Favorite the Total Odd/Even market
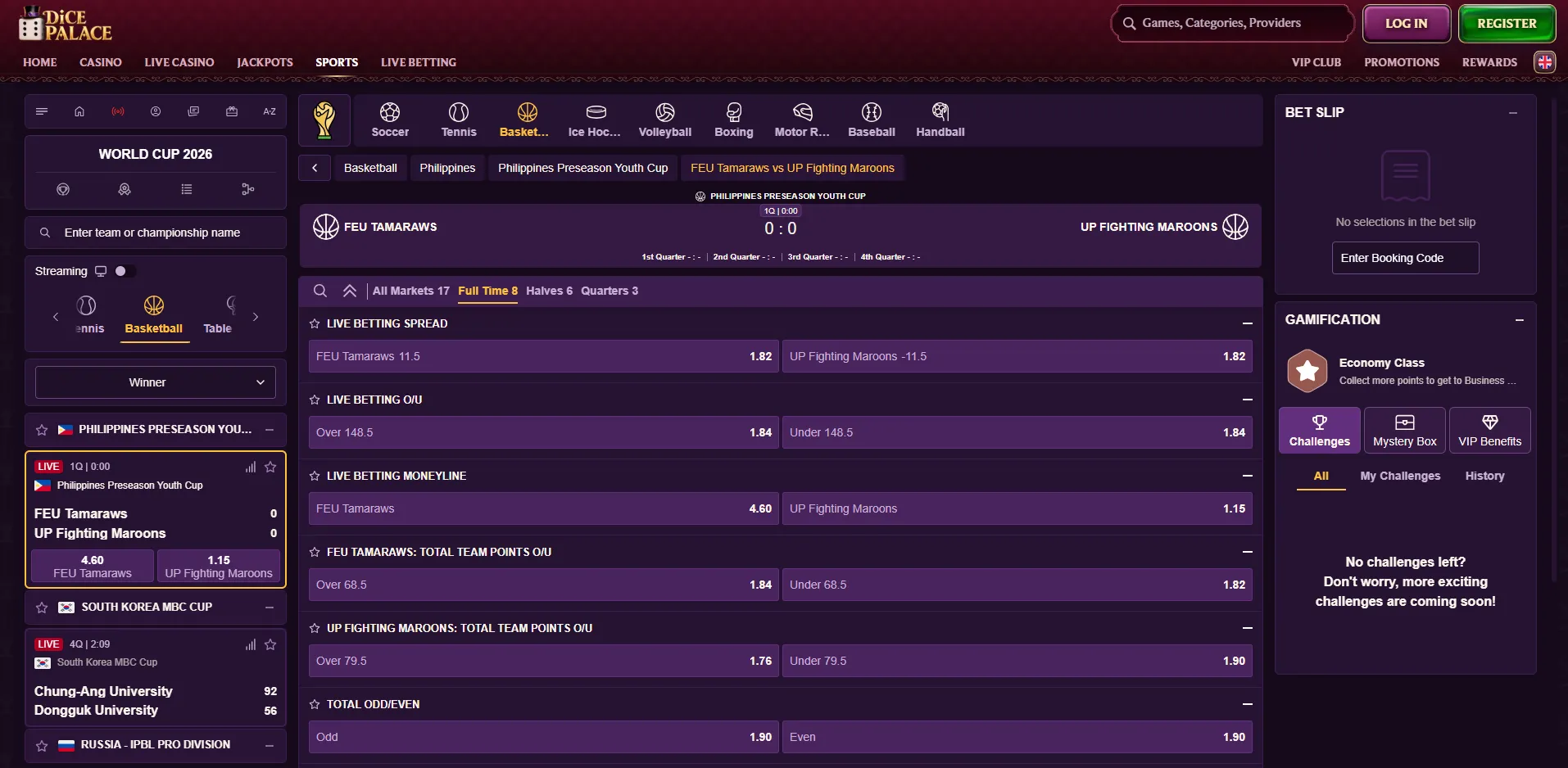 (x=315, y=704)
